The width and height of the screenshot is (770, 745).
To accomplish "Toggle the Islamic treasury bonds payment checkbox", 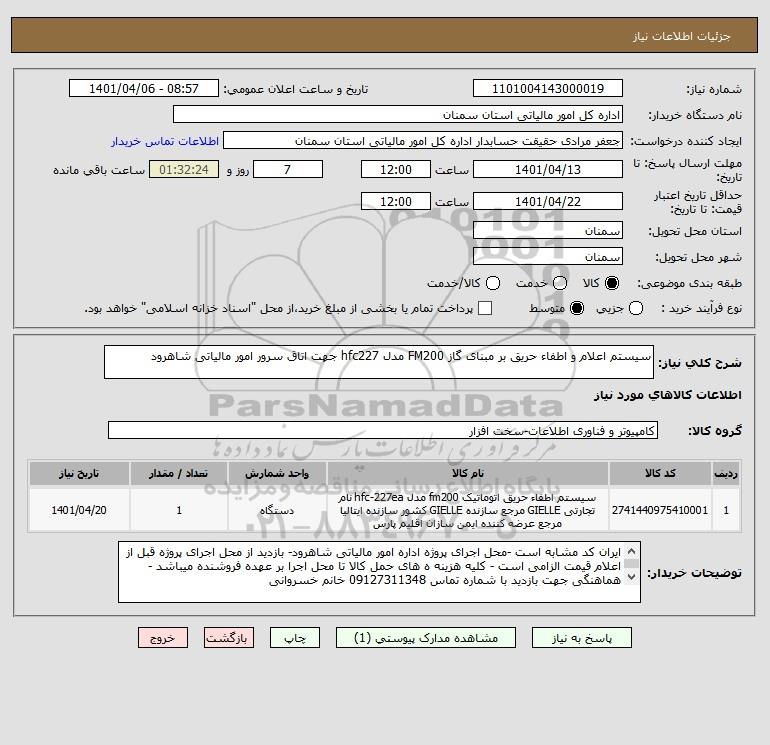I will pyautogui.click(x=485, y=308).
